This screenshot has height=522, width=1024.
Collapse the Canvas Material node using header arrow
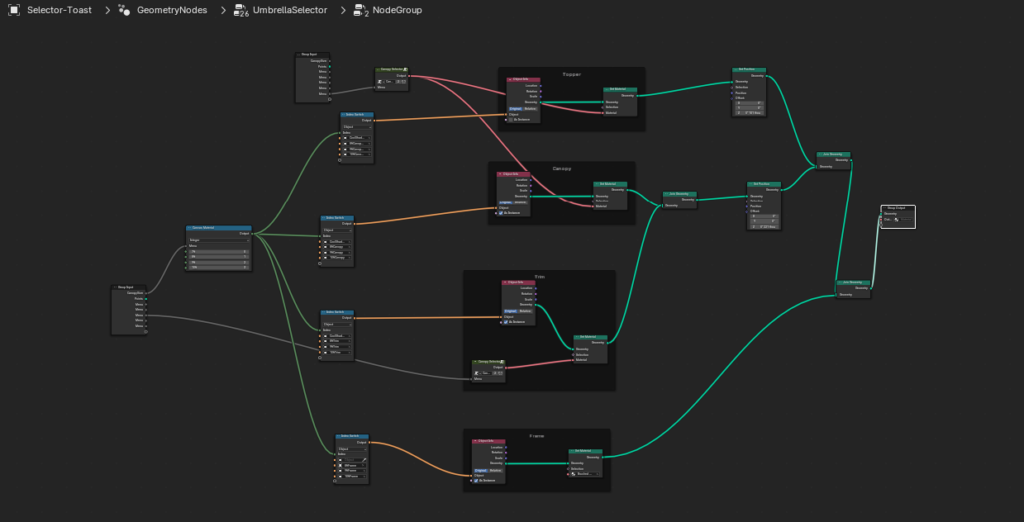pyautogui.click(x=189, y=228)
